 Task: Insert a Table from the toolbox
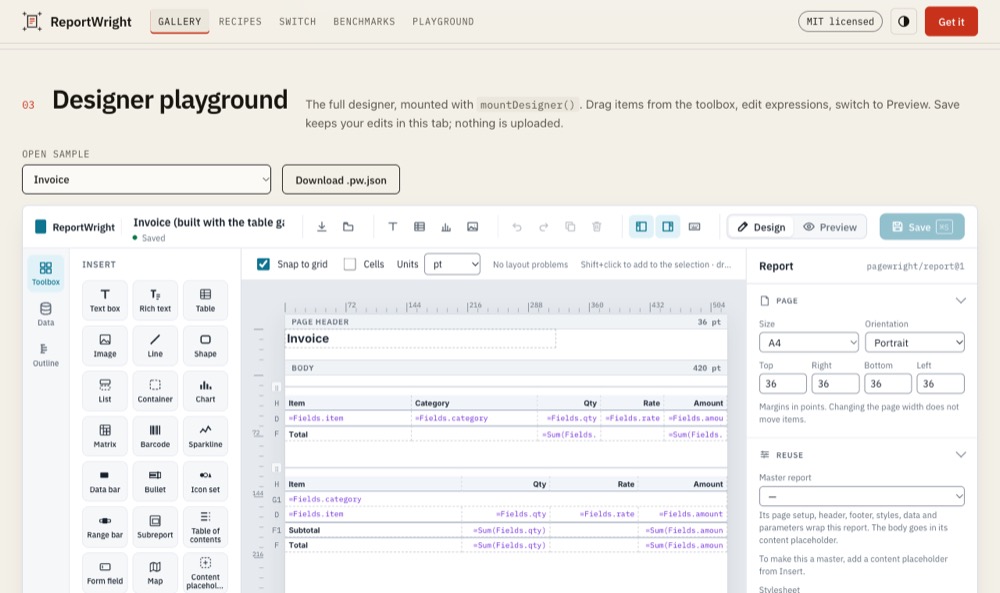click(205, 300)
